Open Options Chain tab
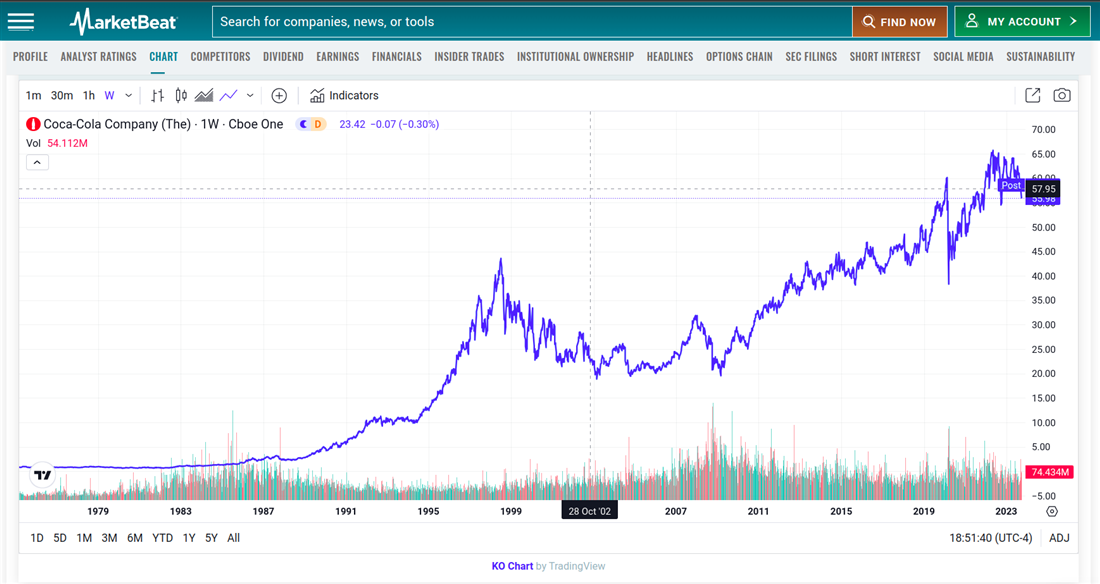This screenshot has width=1100, height=584. (739, 57)
